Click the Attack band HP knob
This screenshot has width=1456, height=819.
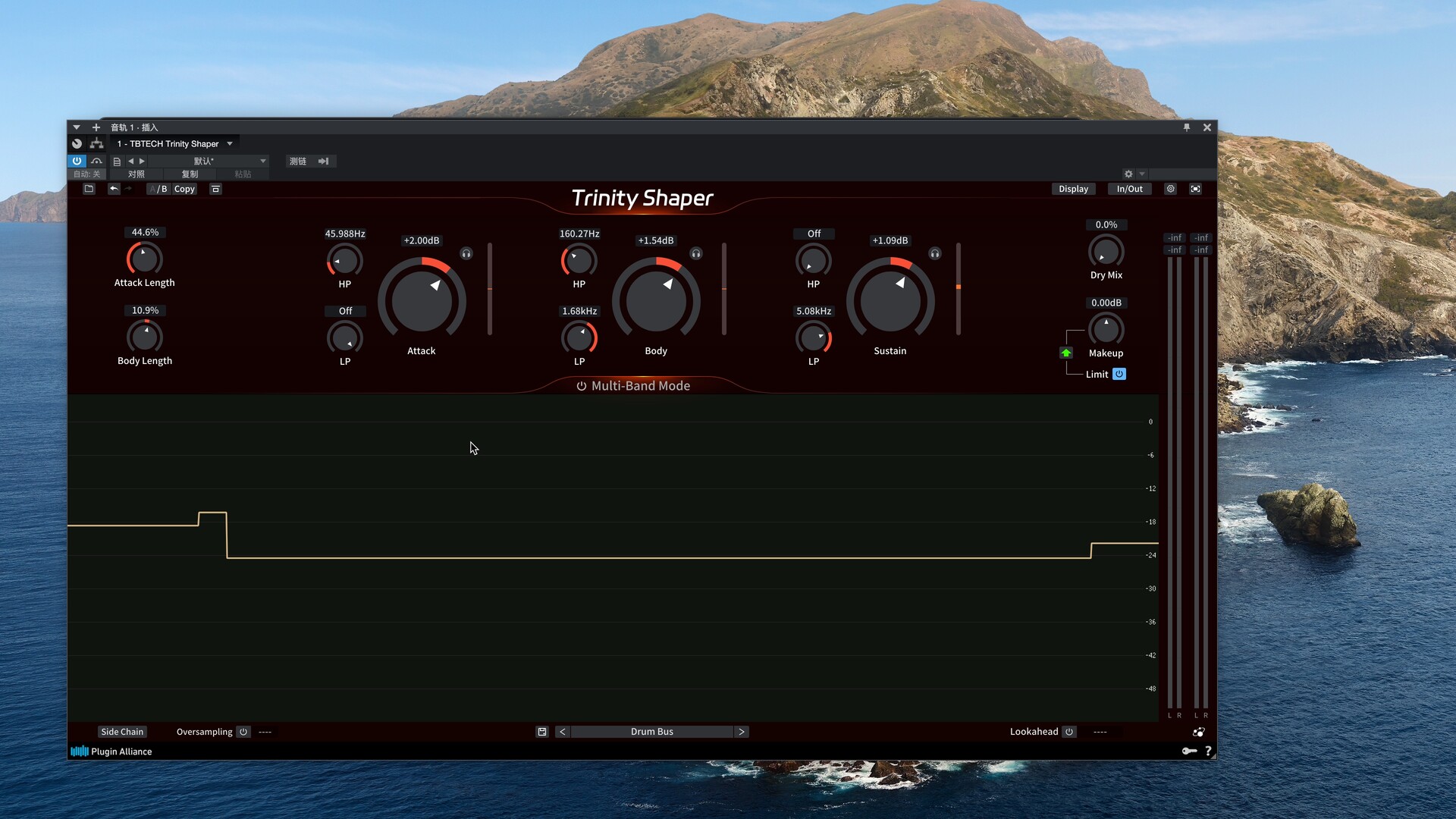tap(345, 260)
